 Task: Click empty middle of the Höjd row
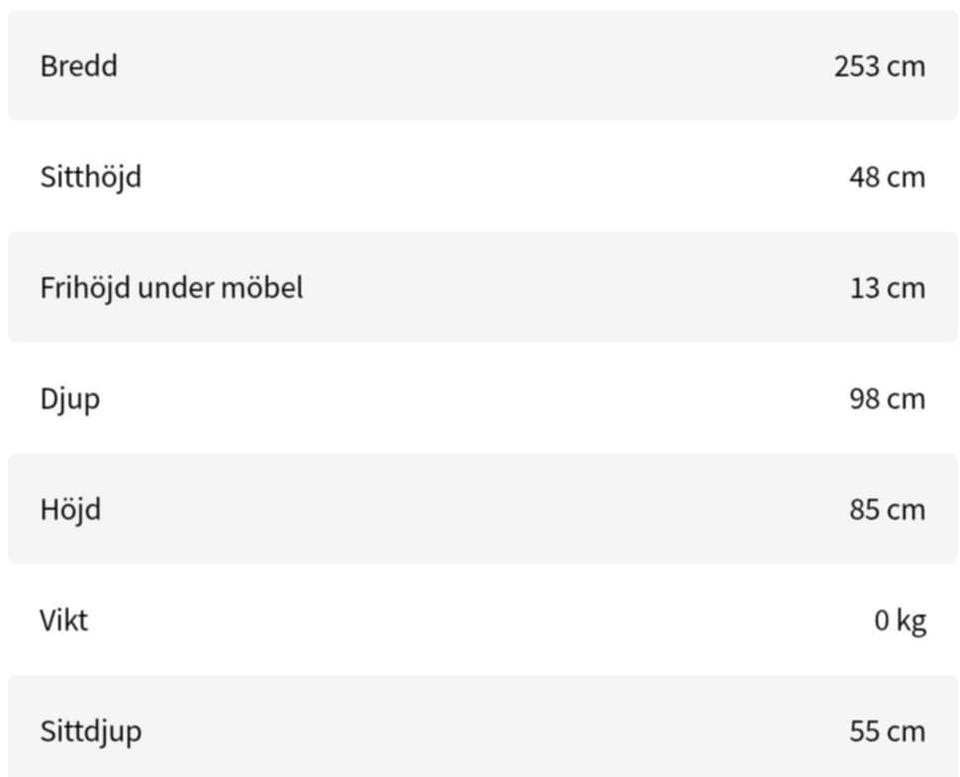tap(480, 510)
